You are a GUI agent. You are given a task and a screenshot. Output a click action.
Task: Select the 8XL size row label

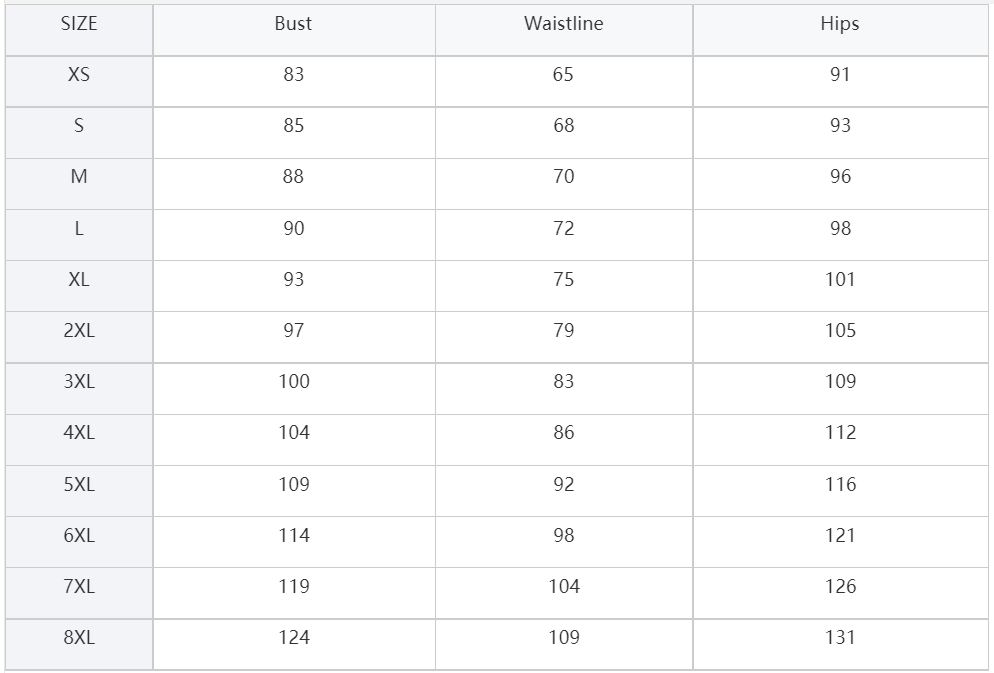pos(79,637)
